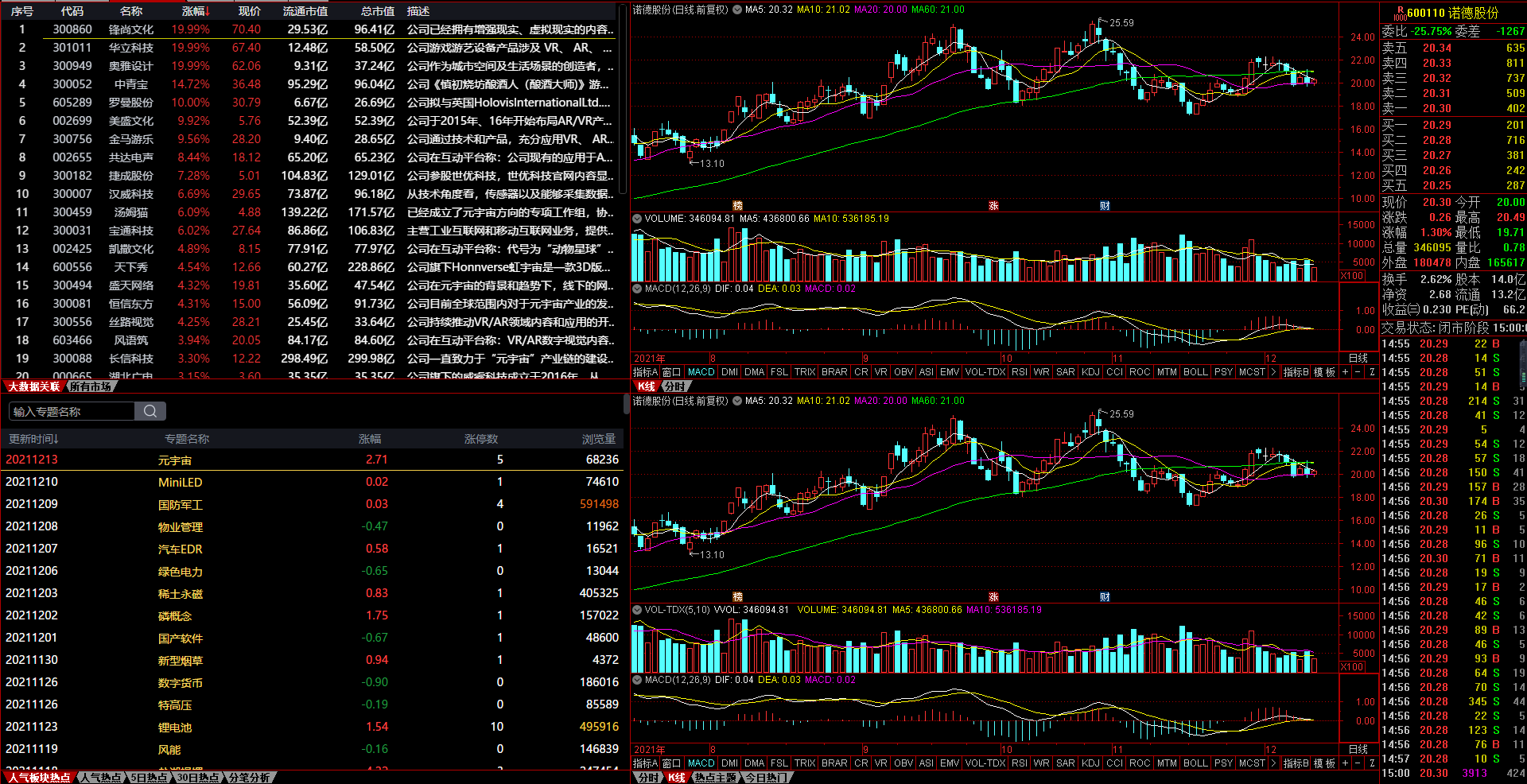Open circle icon beside lower MACD(12,26,9) title
Image resolution: width=1527 pixels, height=784 pixels.
[x=637, y=680]
